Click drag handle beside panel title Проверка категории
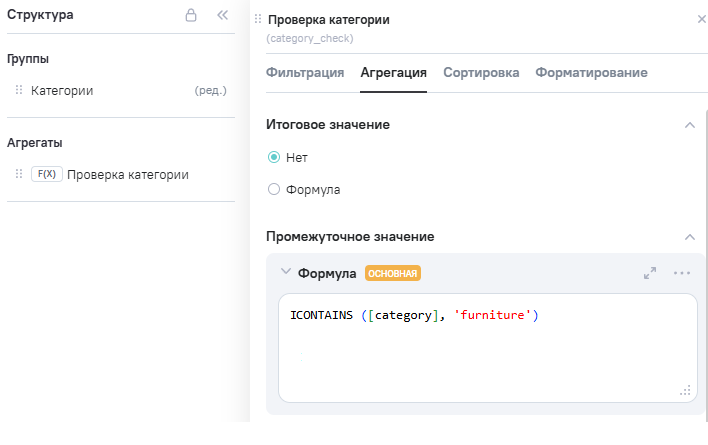This screenshot has height=445, width=708. pyautogui.click(x=259, y=19)
